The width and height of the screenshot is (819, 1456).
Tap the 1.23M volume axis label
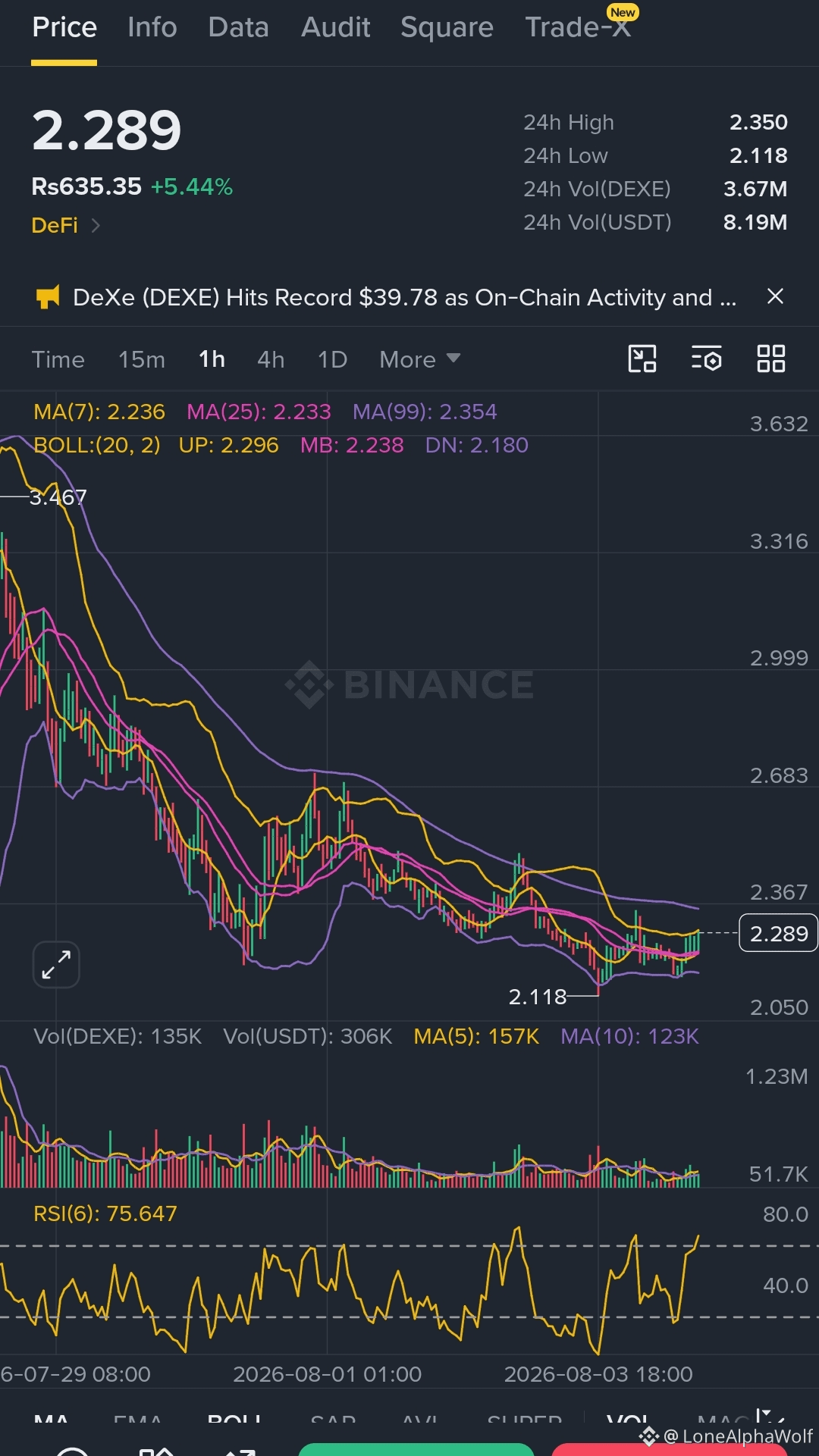[x=777, y=1076]
